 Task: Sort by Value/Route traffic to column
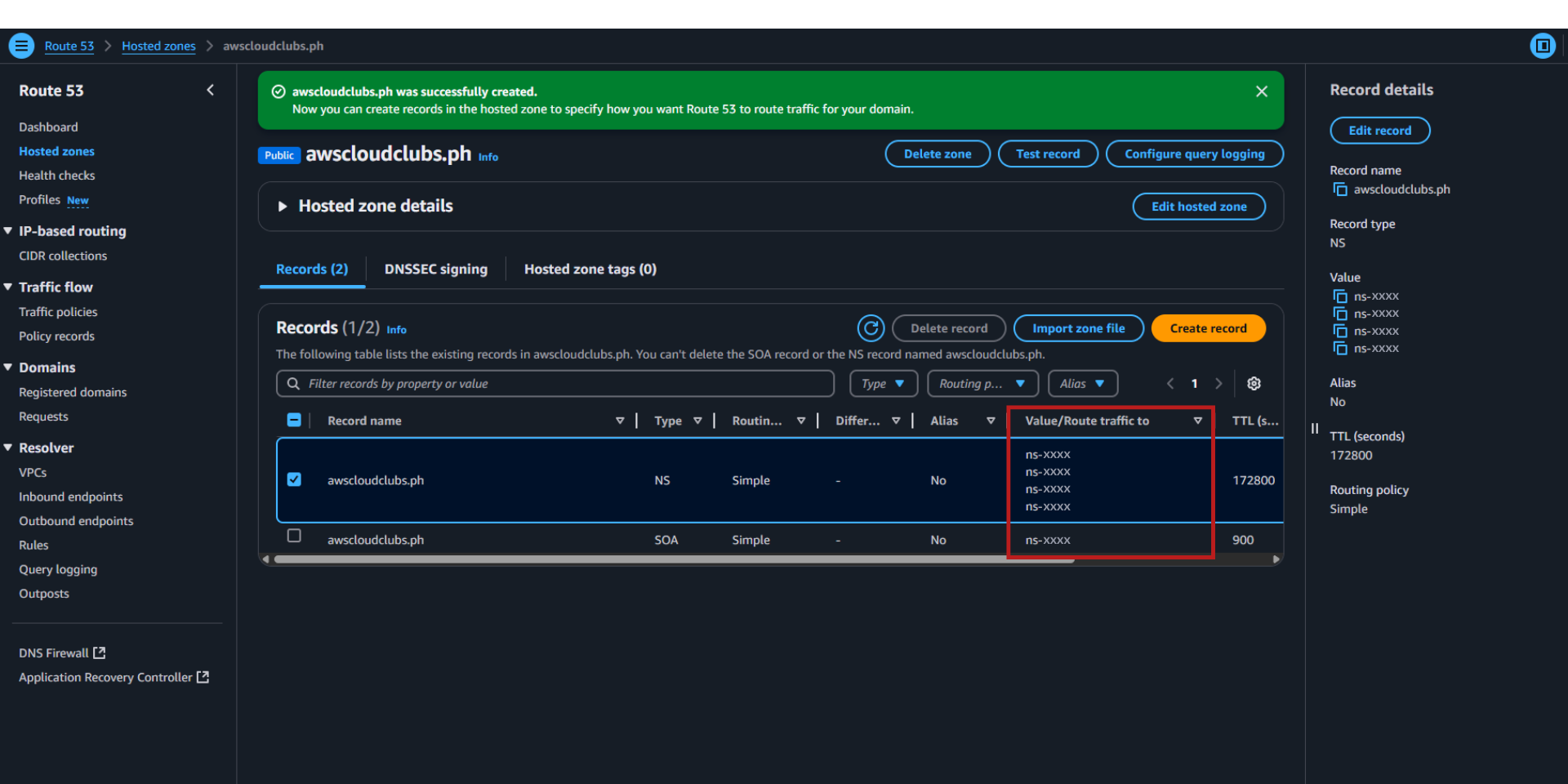[1197, 421]
